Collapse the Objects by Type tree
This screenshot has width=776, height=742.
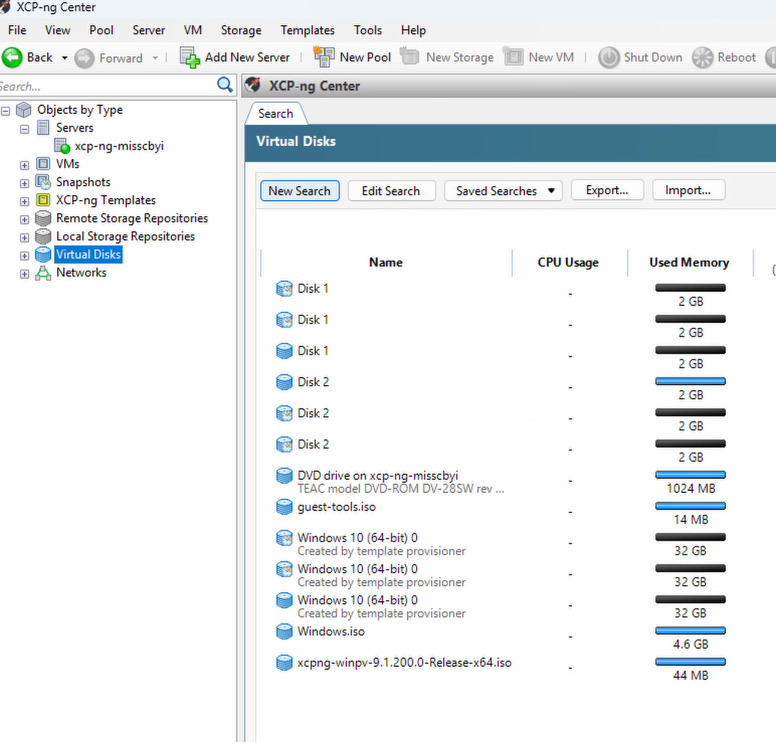(x=5, y=111)
